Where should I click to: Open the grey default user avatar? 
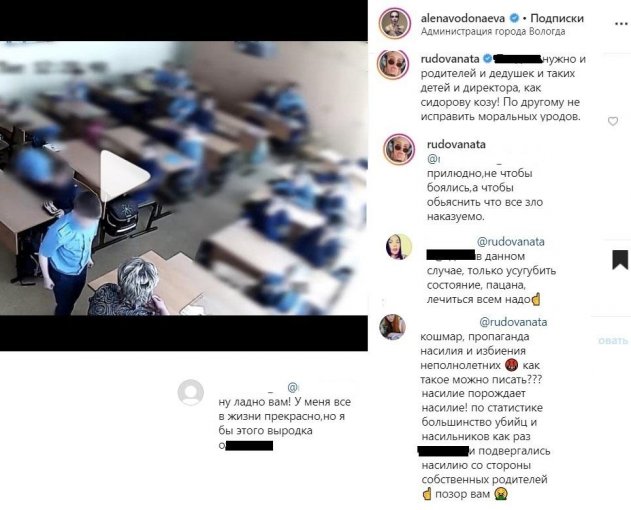tap(191, 392)
